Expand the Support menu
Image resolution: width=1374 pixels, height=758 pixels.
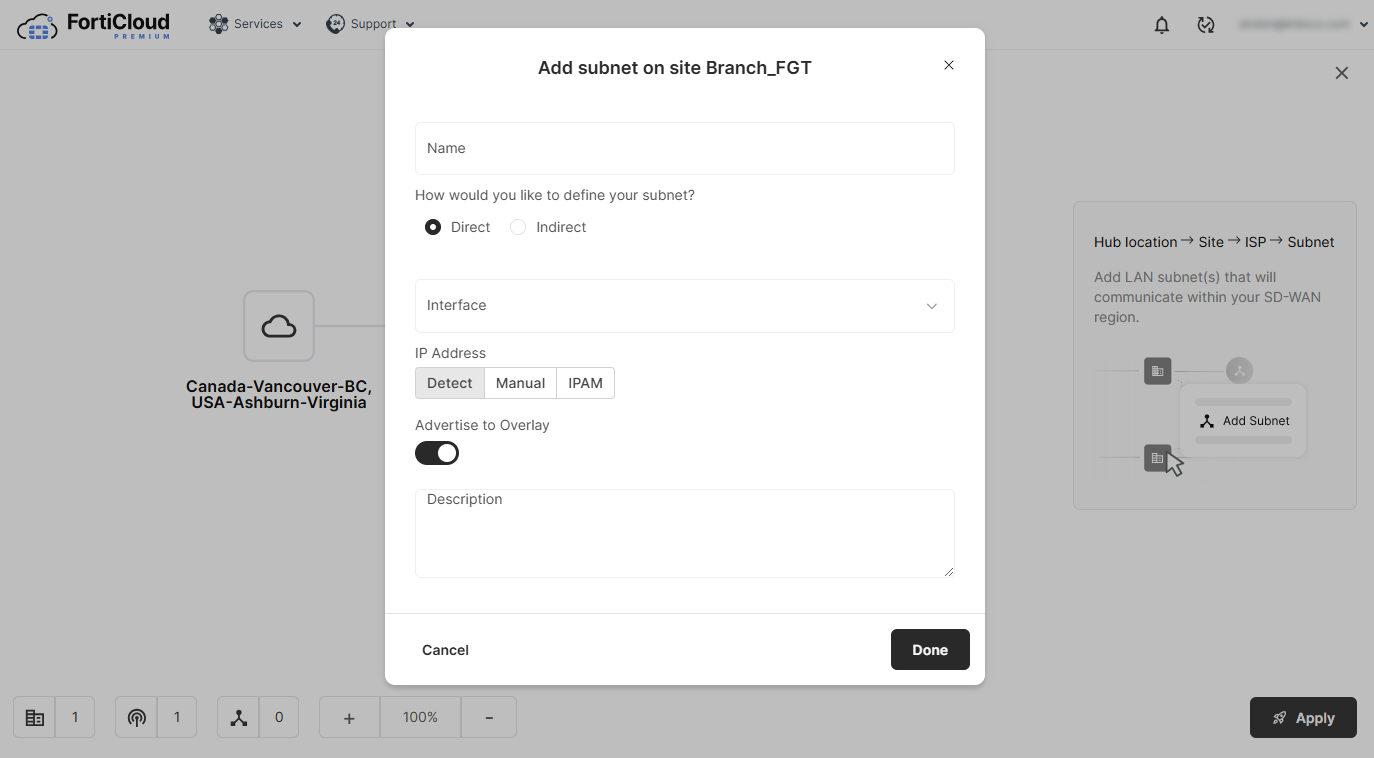click(371, 23)
